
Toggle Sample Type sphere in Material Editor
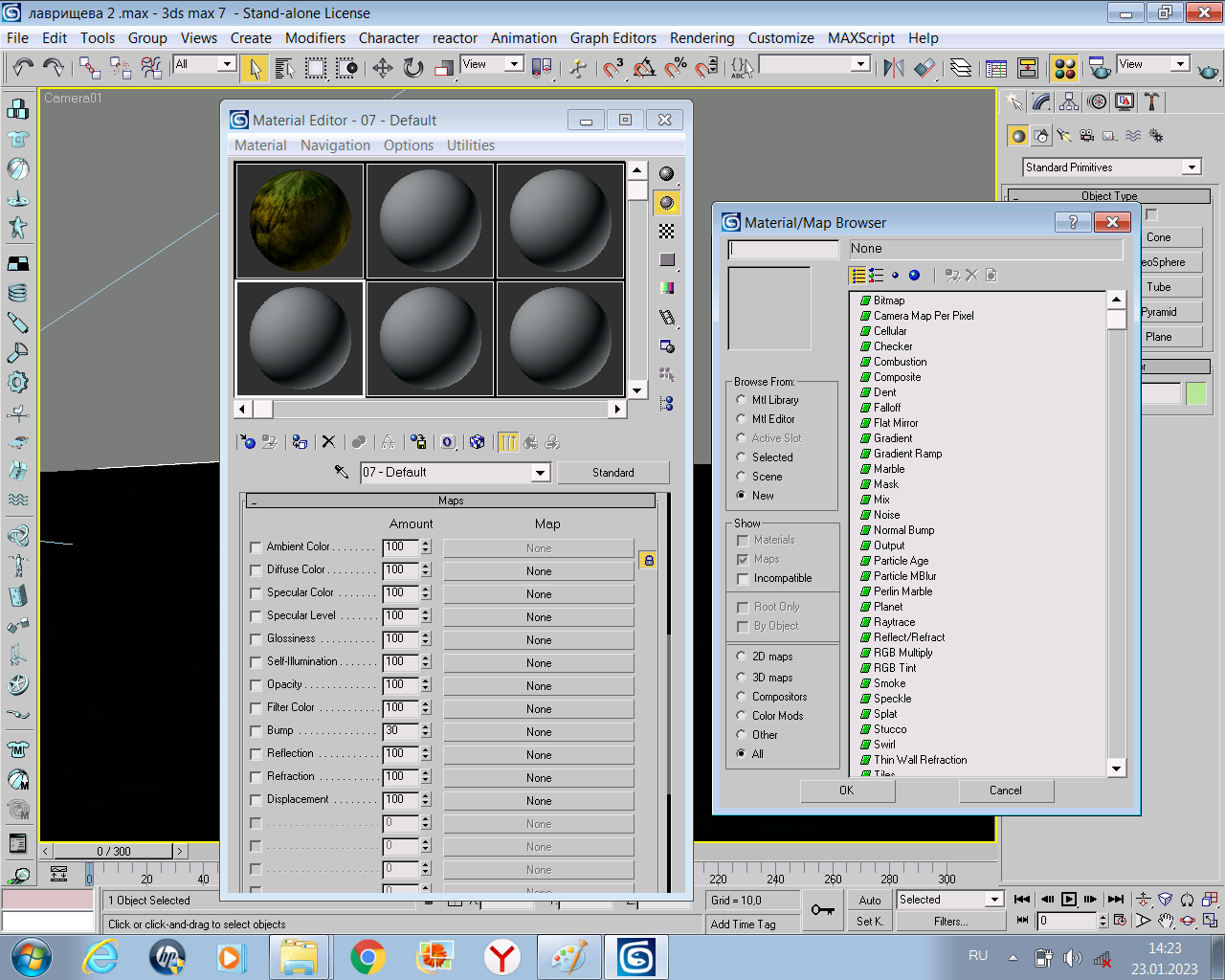click(667, 174)
